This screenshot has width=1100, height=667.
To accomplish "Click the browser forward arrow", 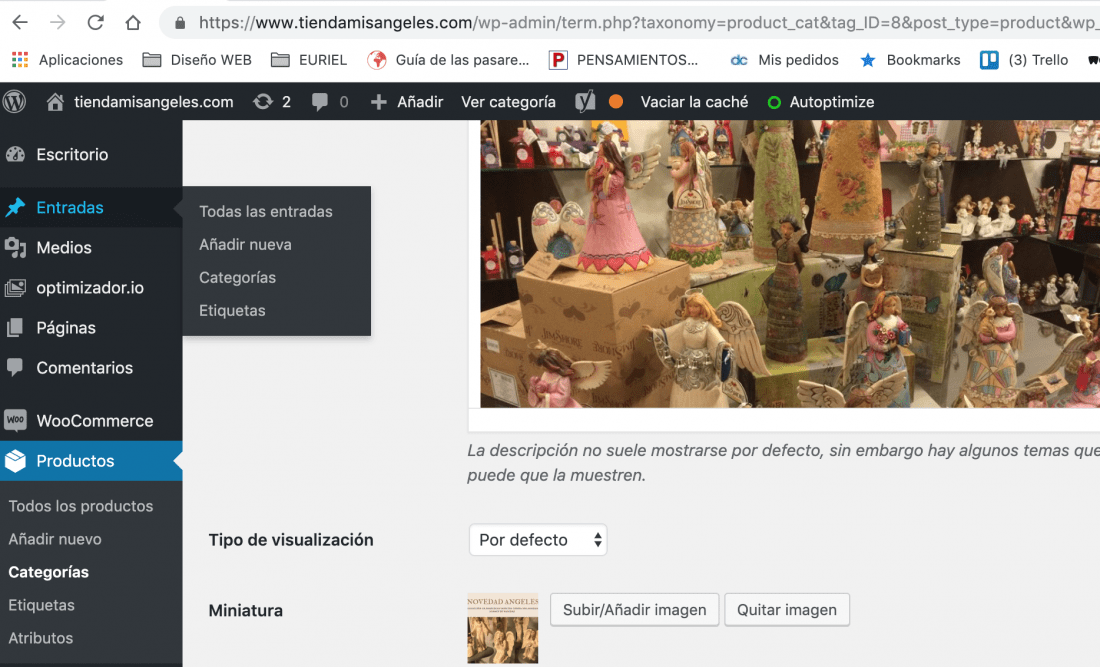I will [58, 22].
